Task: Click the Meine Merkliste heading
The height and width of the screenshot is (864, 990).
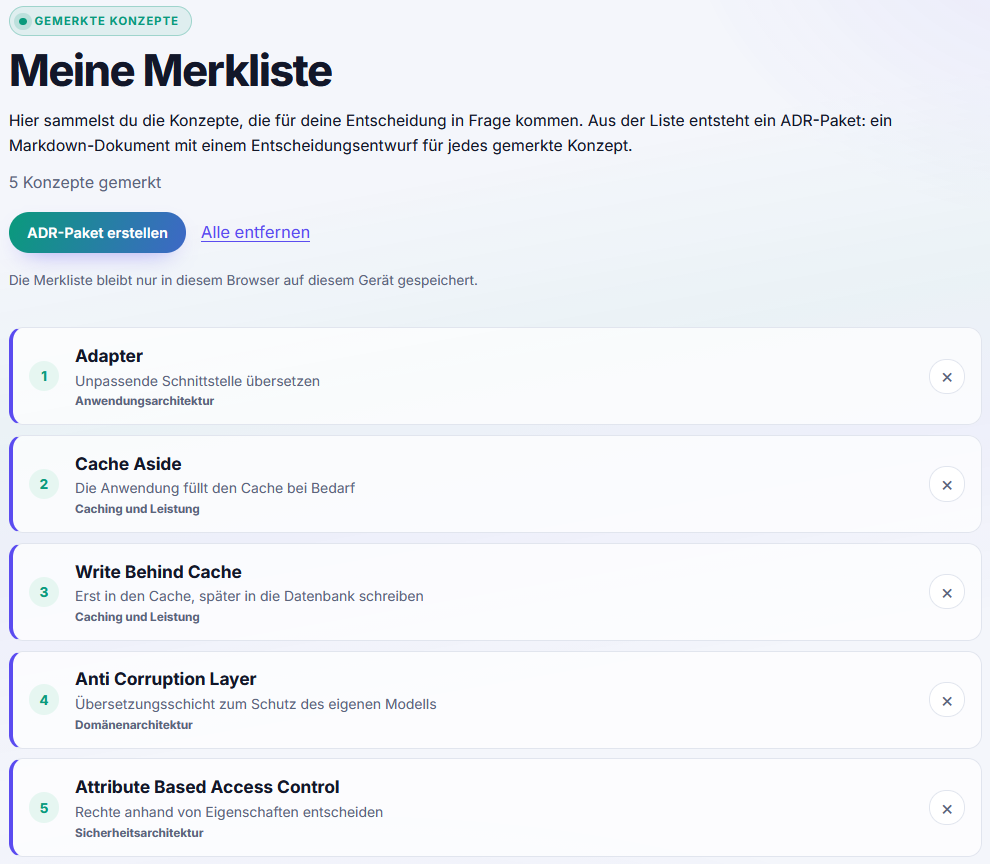Action: click(x=170, y=70)
